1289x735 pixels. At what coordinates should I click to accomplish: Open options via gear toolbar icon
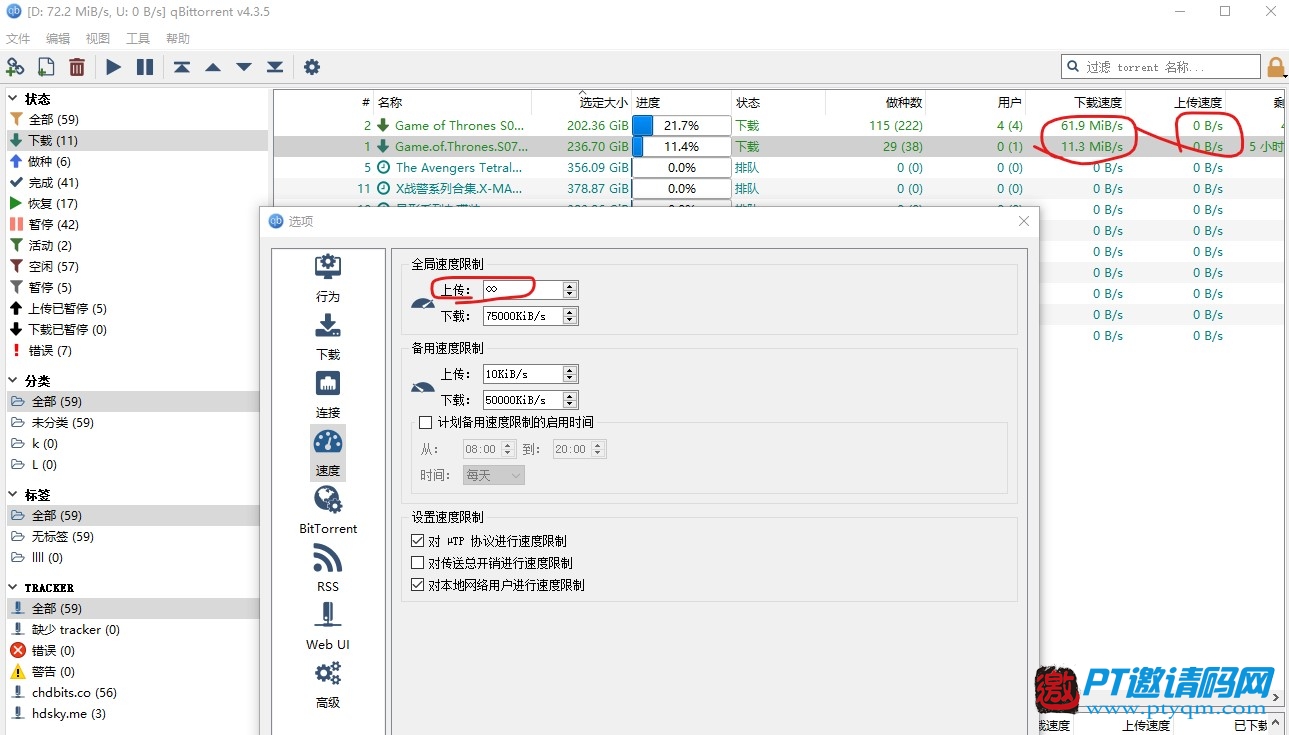pyautogui.click(x=312, y=67)
